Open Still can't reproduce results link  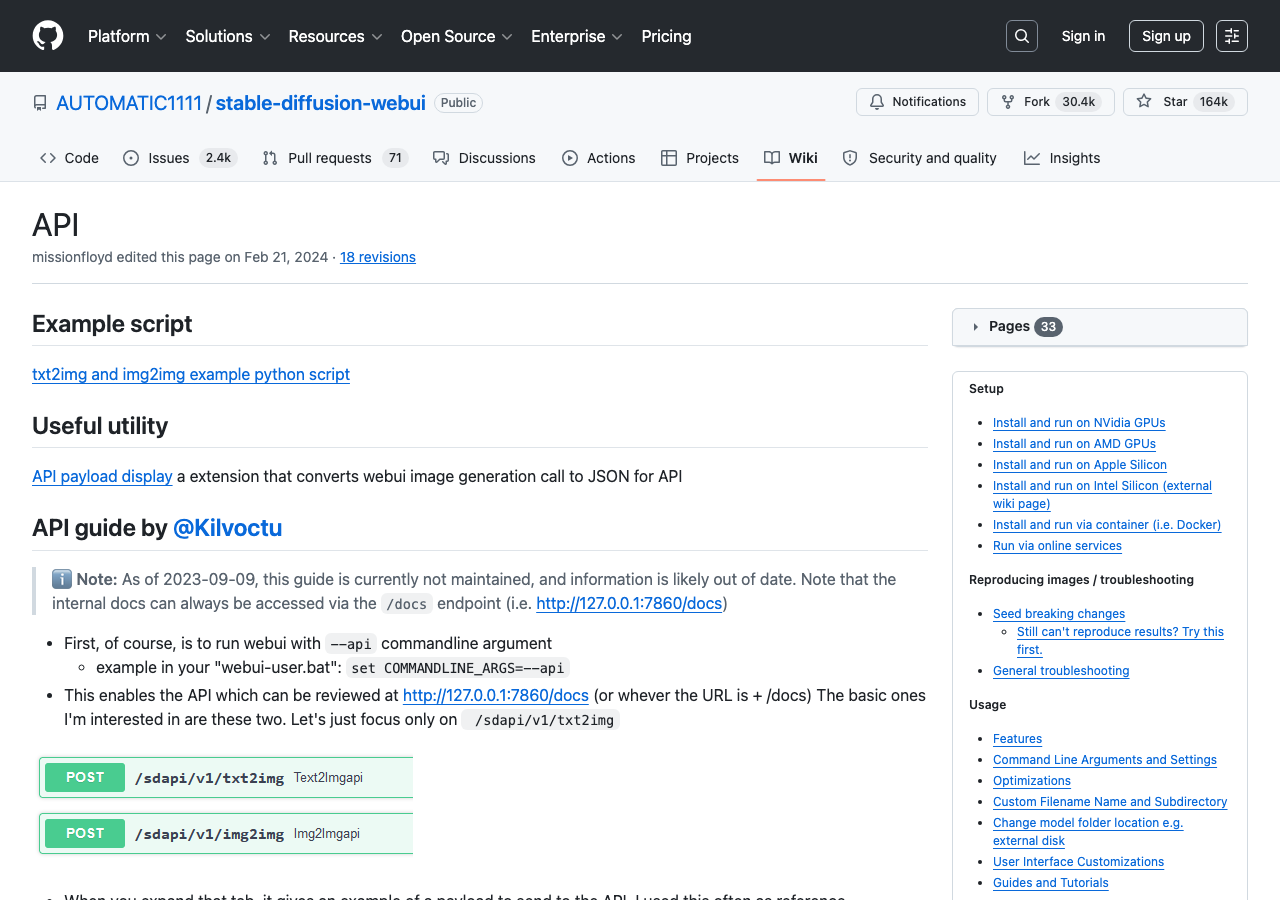pos(1120,641)
